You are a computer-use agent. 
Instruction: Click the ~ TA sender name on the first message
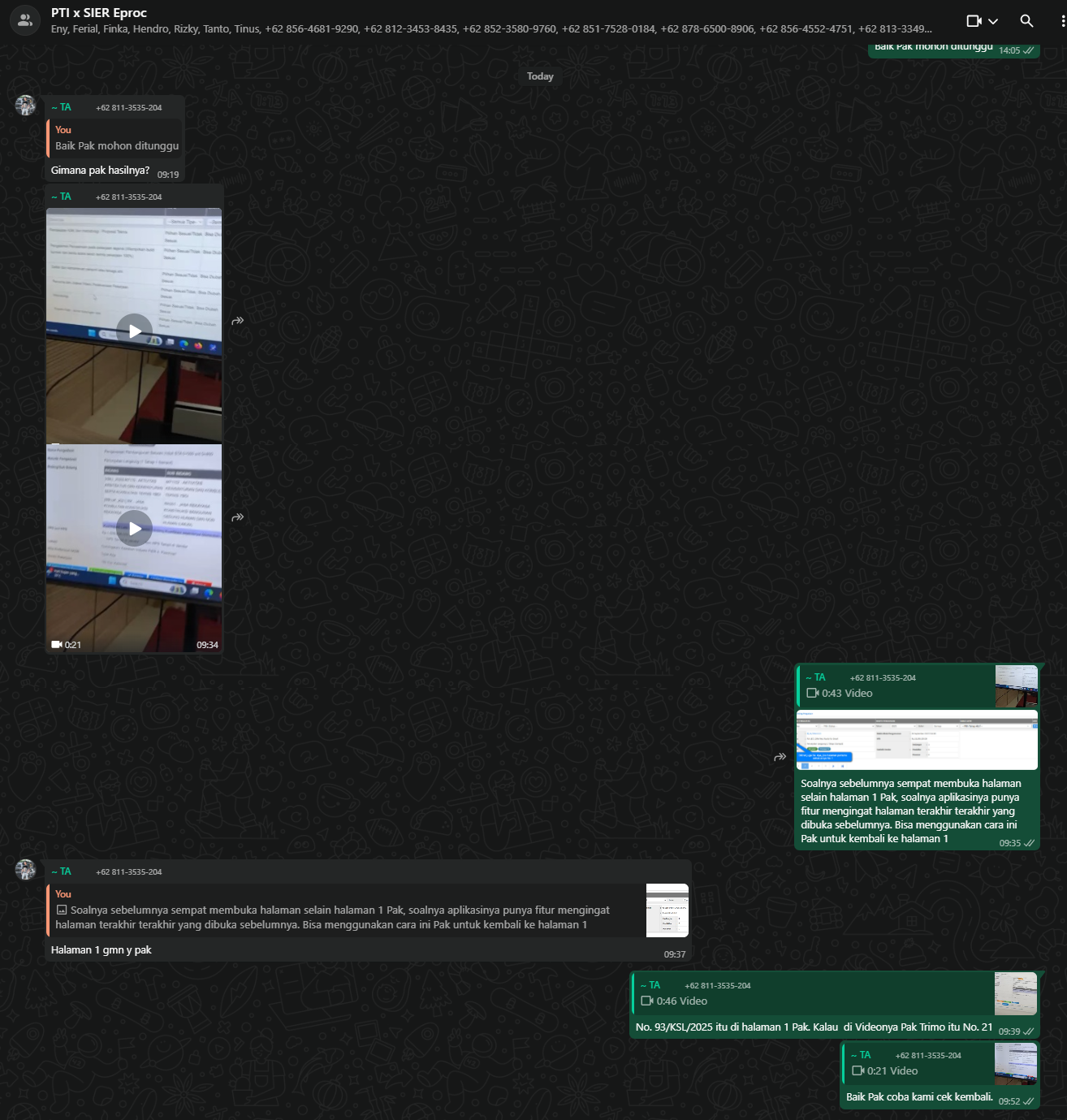62,107
